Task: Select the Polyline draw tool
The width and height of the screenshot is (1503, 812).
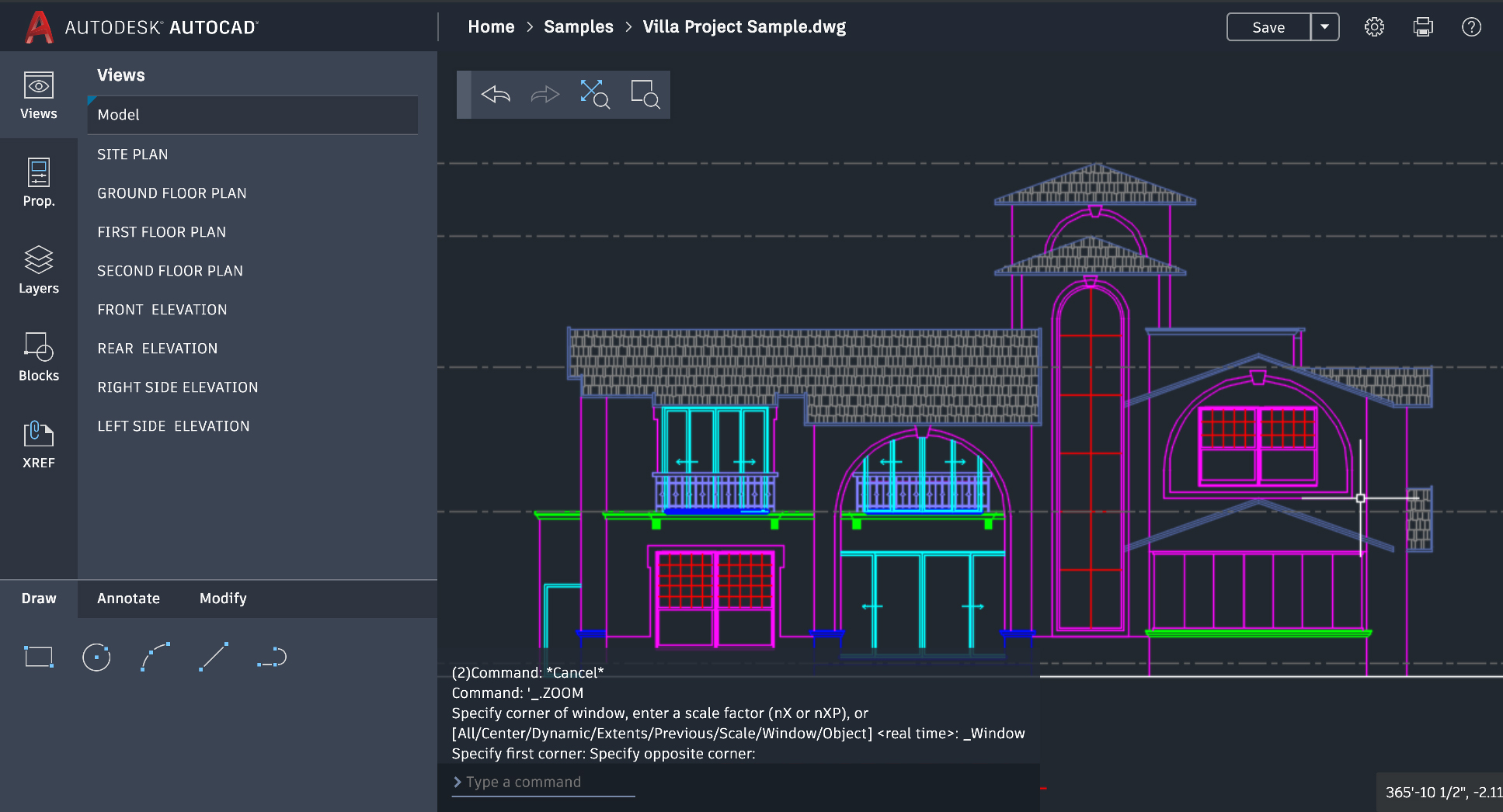Action: coord(272,657)
